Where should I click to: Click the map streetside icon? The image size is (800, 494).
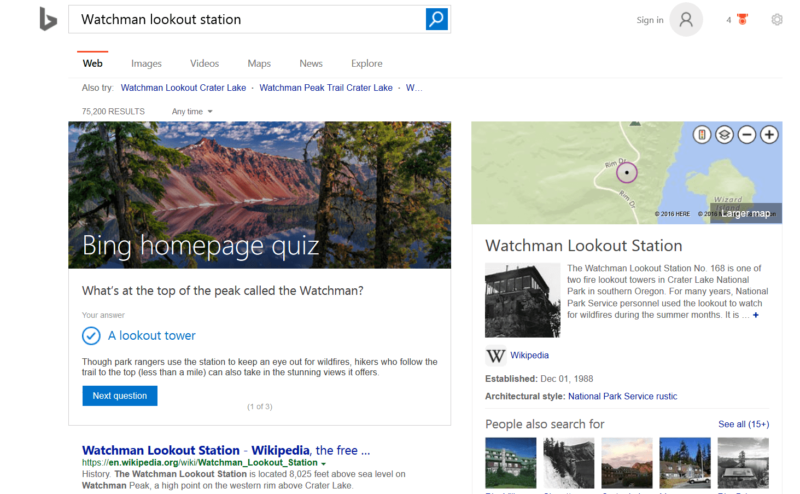click(702, 135)
